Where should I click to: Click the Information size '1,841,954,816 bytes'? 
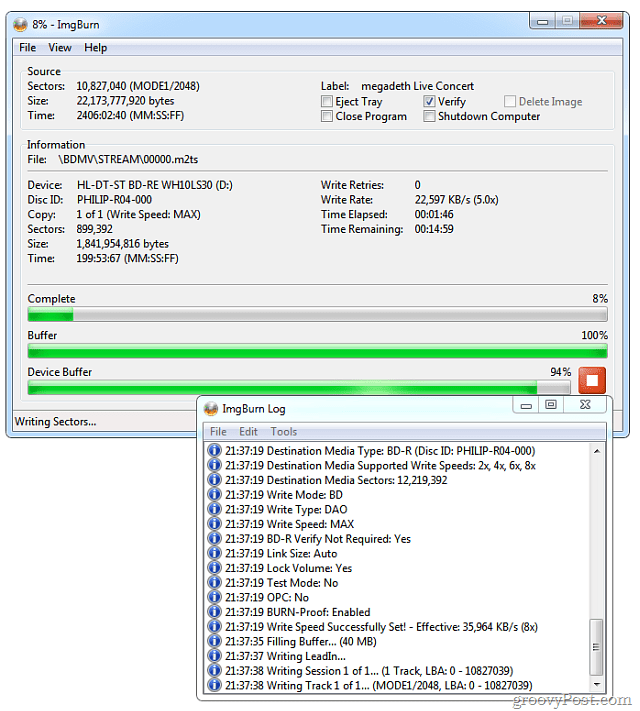[x=122, y=243]
